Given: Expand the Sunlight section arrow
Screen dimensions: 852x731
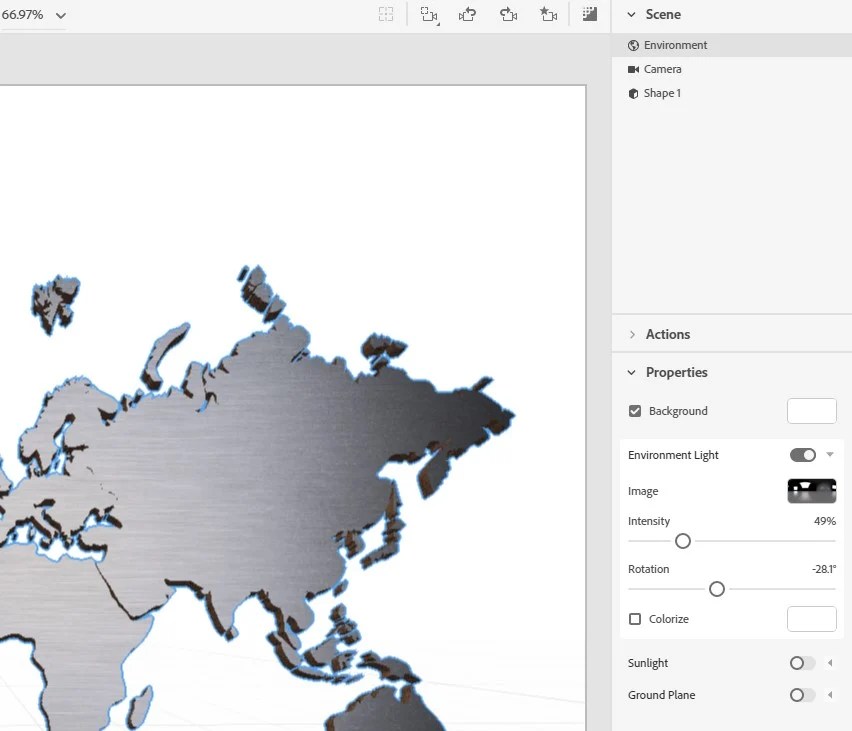Looking at the screenshot, I should click(x=830, y=663).
